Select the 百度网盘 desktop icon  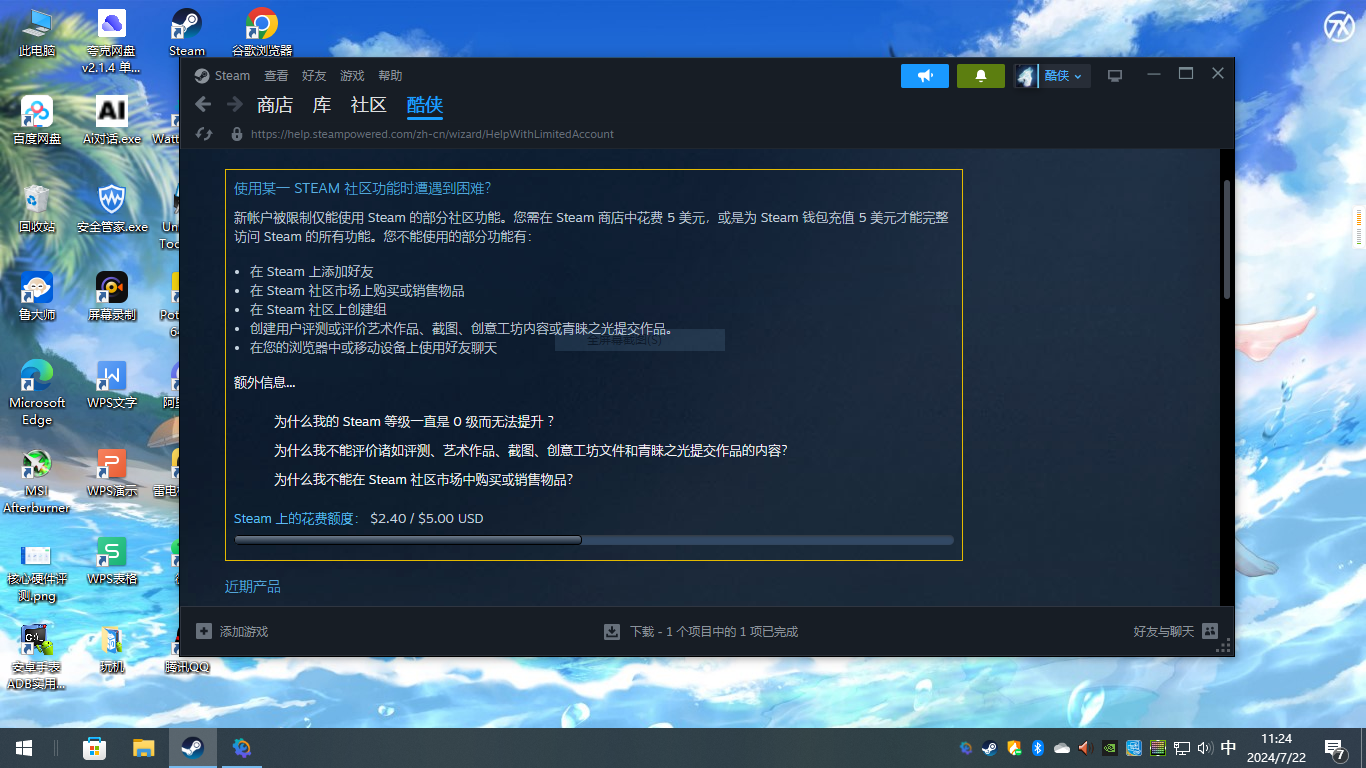(37, 120)
